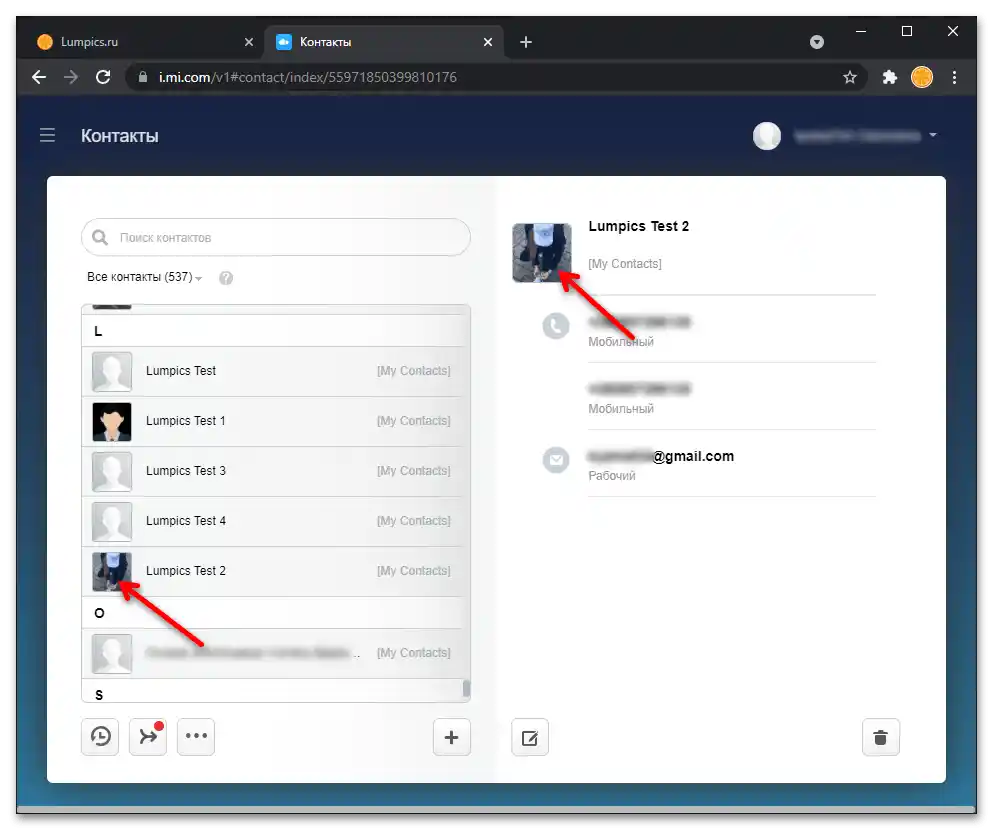Select contact Lumpics Test 3
Image resolution: width=993 pixels, height=830 pixels.
[x=272, y=471]
